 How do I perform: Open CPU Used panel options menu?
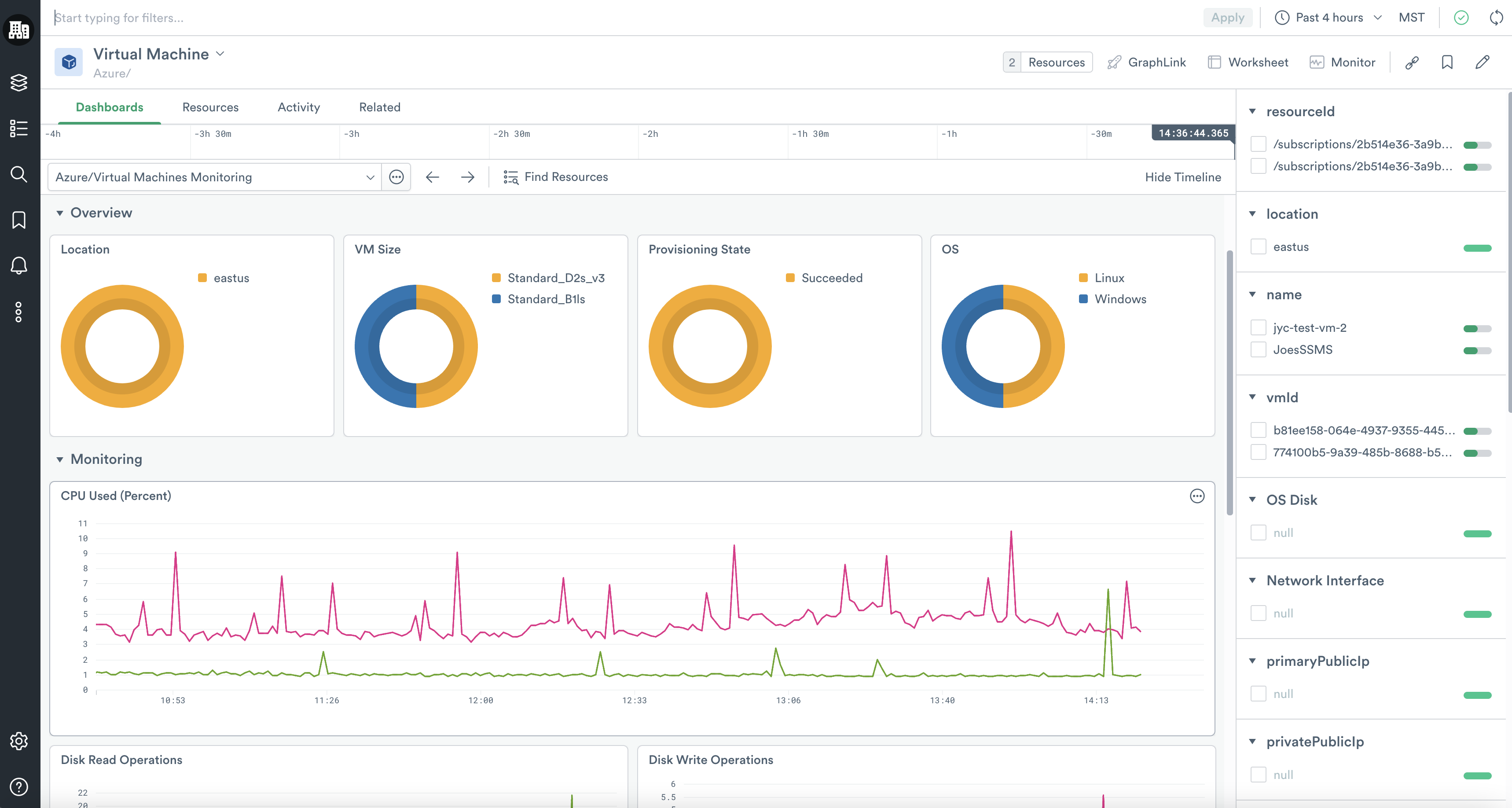(1197, 496)
